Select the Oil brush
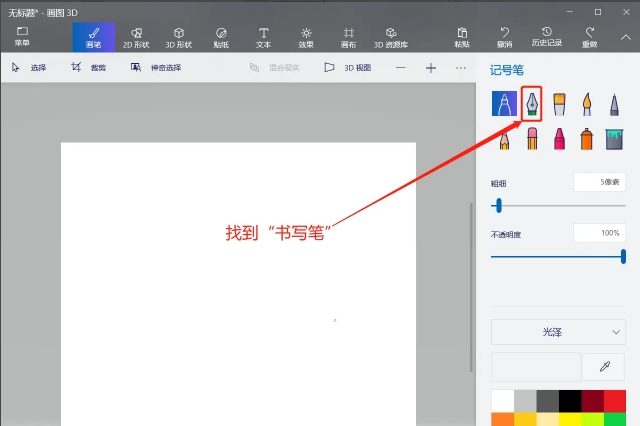Screen dimensions: 640x426 pyautogui.click(x=559, y=104)
